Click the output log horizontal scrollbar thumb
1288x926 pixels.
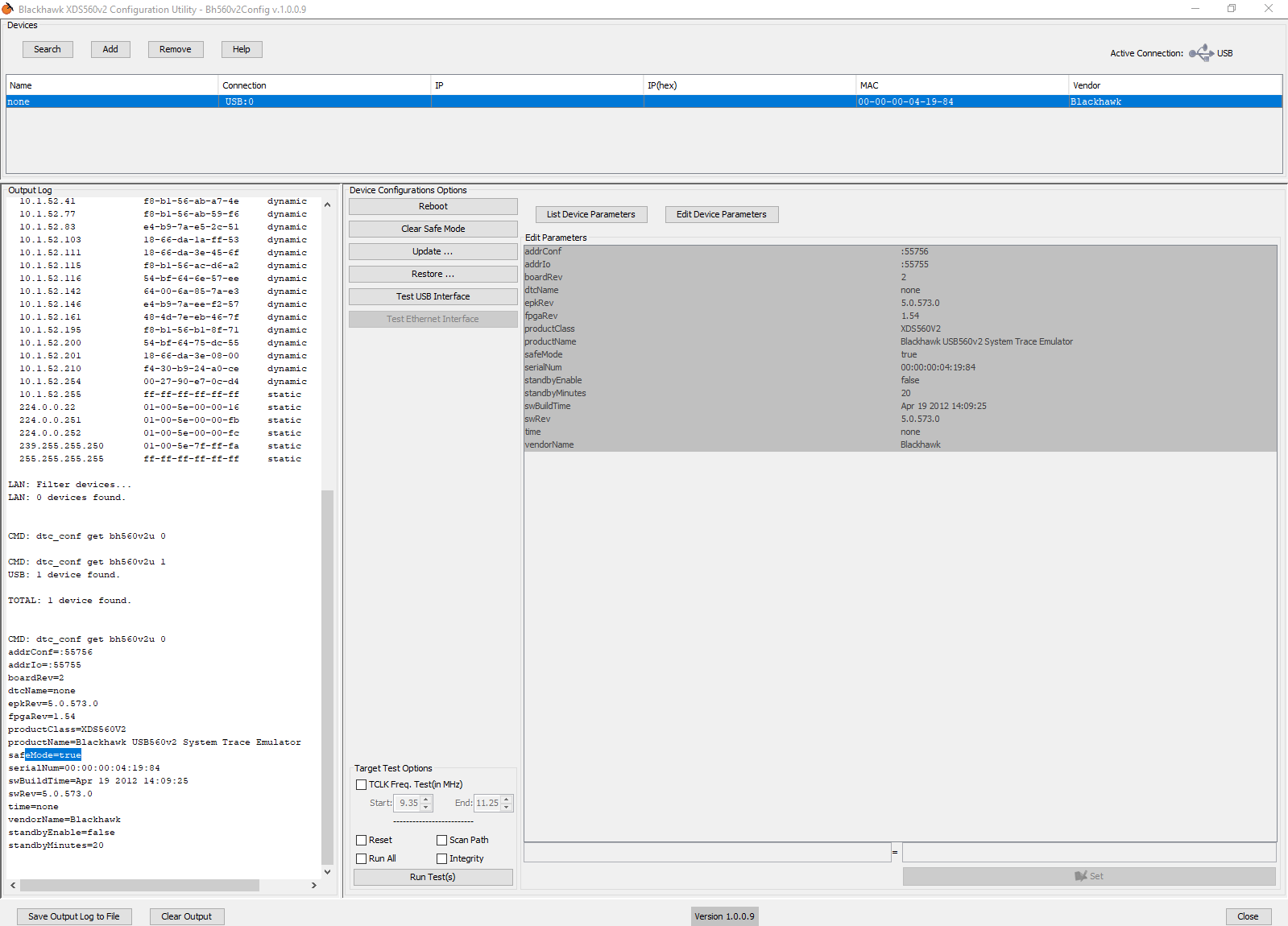point(139,885)
